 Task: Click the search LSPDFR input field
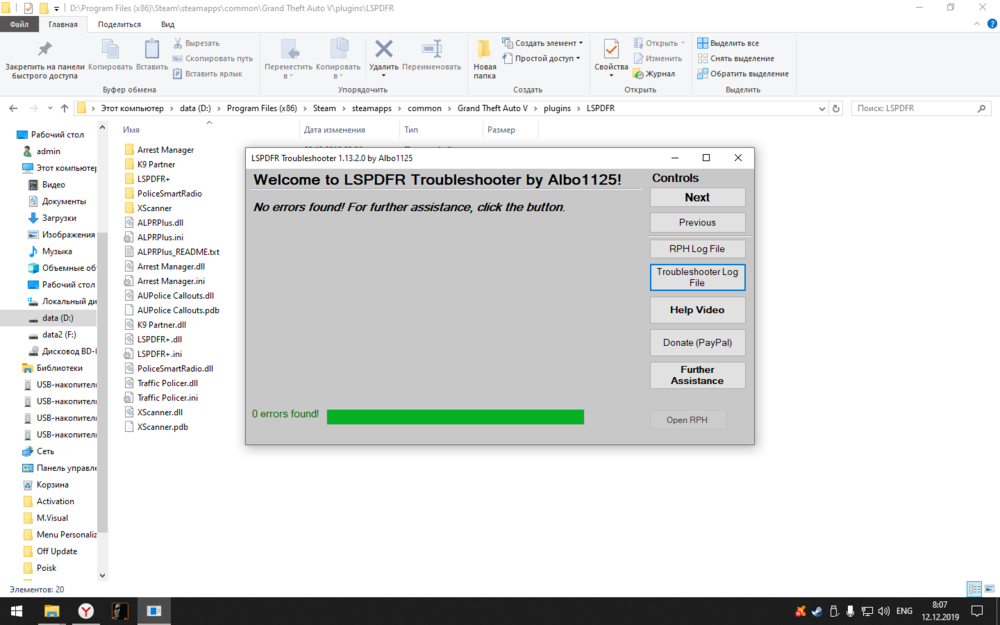(x=913, y=108)
